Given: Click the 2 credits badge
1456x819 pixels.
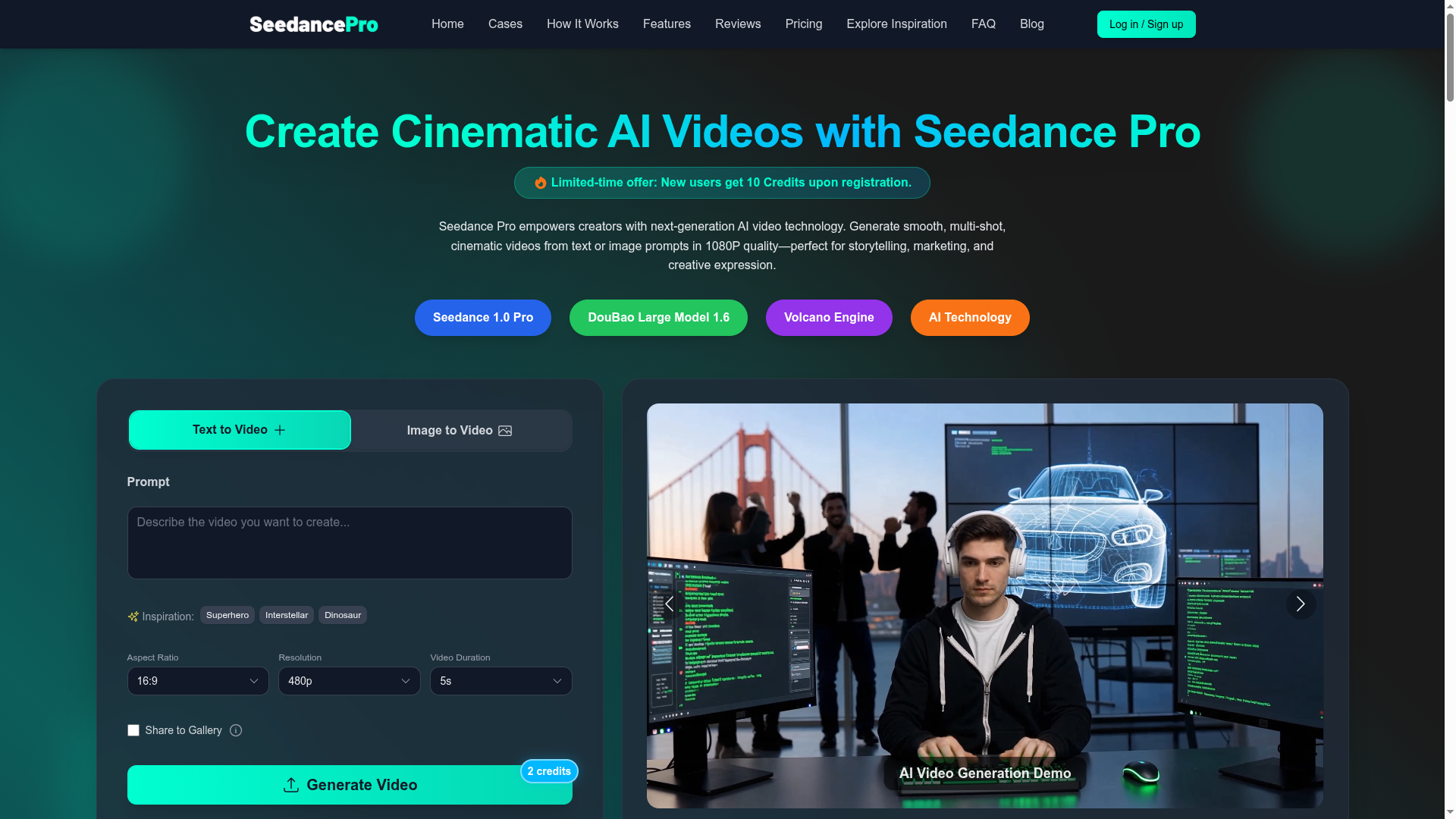Looking at the screenshot, I should click(549, 771).
